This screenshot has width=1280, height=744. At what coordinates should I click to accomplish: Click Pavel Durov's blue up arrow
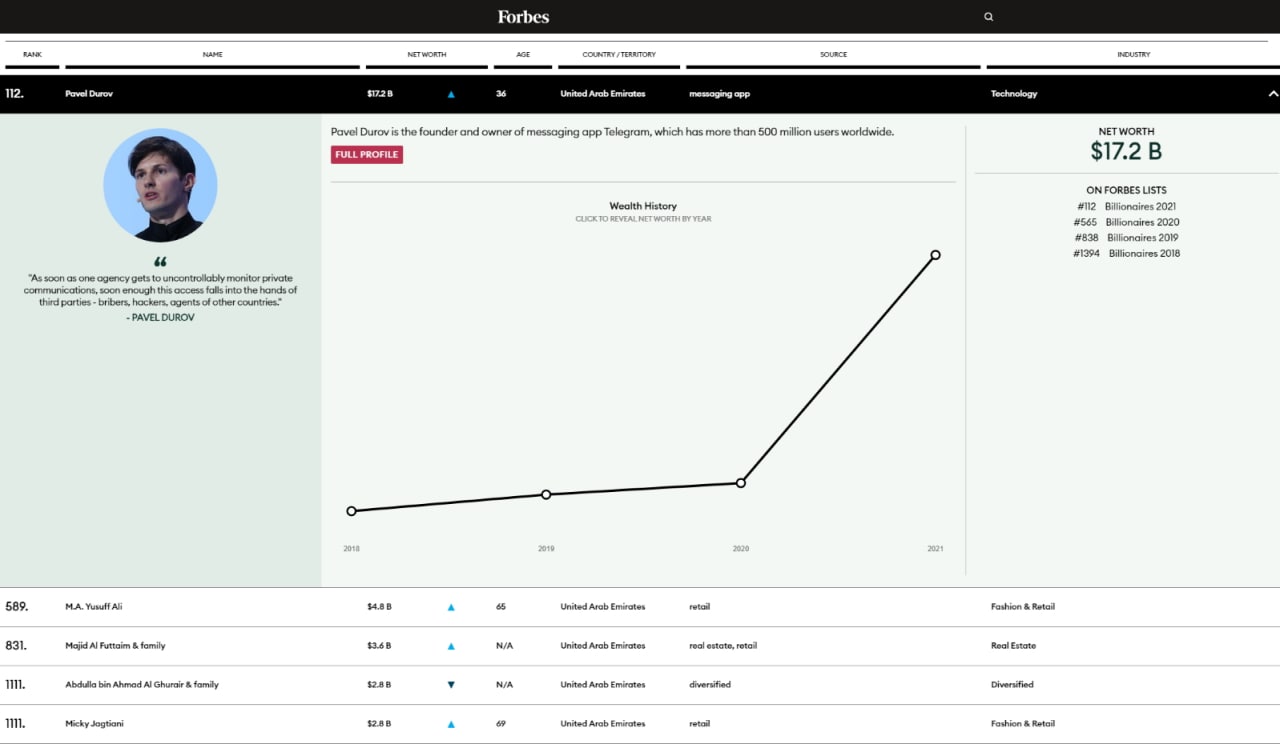coord(451,94)
